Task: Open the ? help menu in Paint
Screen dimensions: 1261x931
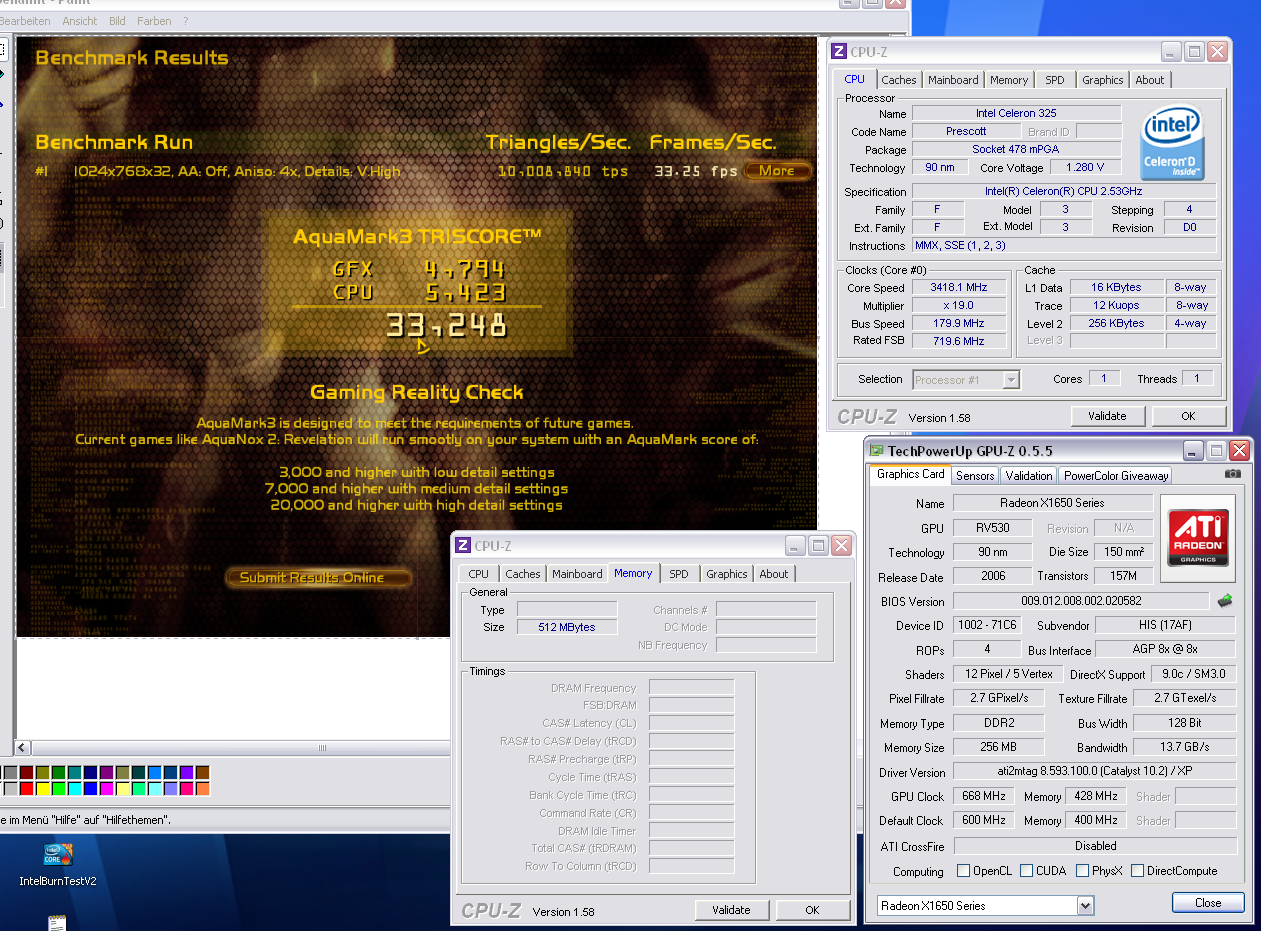Action: point(185,20)
